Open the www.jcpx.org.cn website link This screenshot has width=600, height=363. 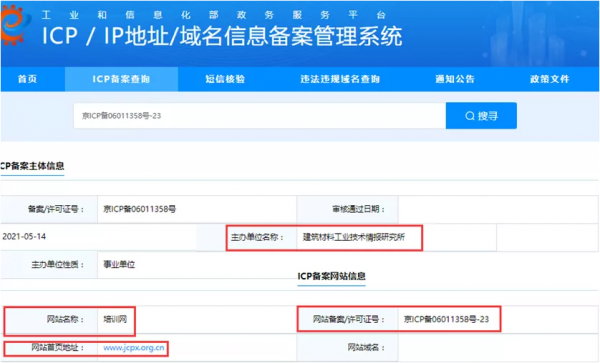click(x=134, y=348)
